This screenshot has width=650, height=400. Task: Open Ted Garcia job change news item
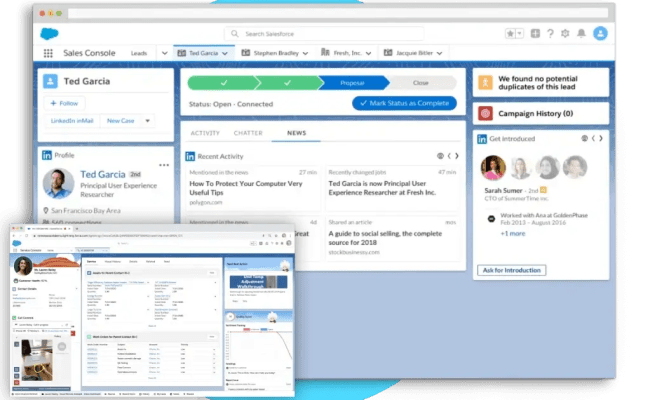pos(382,188)
